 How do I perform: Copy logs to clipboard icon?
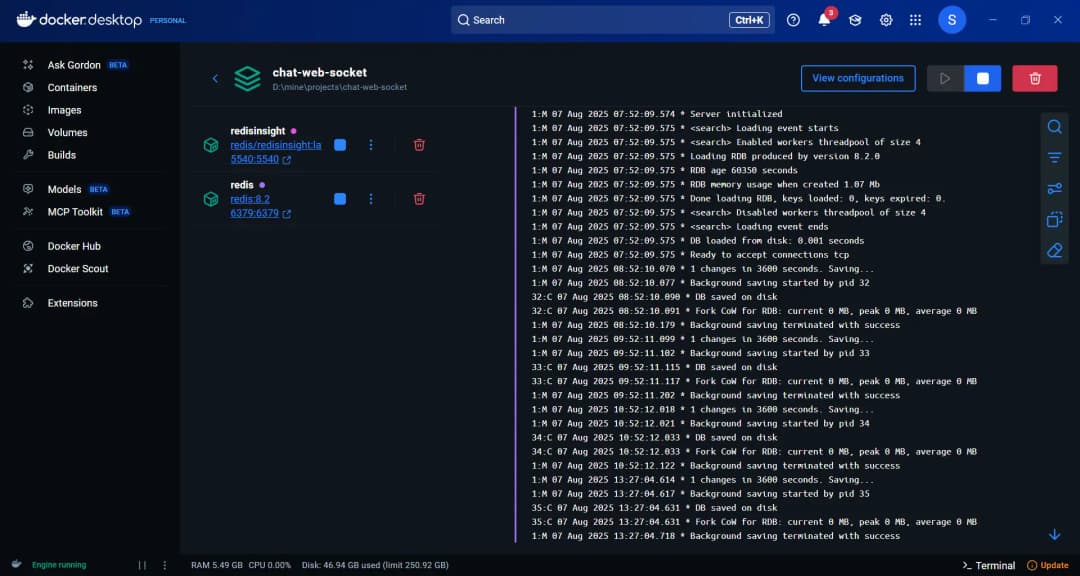pyautogui.click(x=1055, y=220)
